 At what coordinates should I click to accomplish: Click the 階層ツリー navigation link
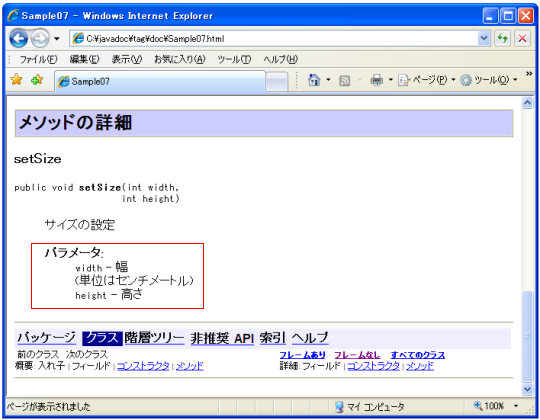[x=154, y=338]
